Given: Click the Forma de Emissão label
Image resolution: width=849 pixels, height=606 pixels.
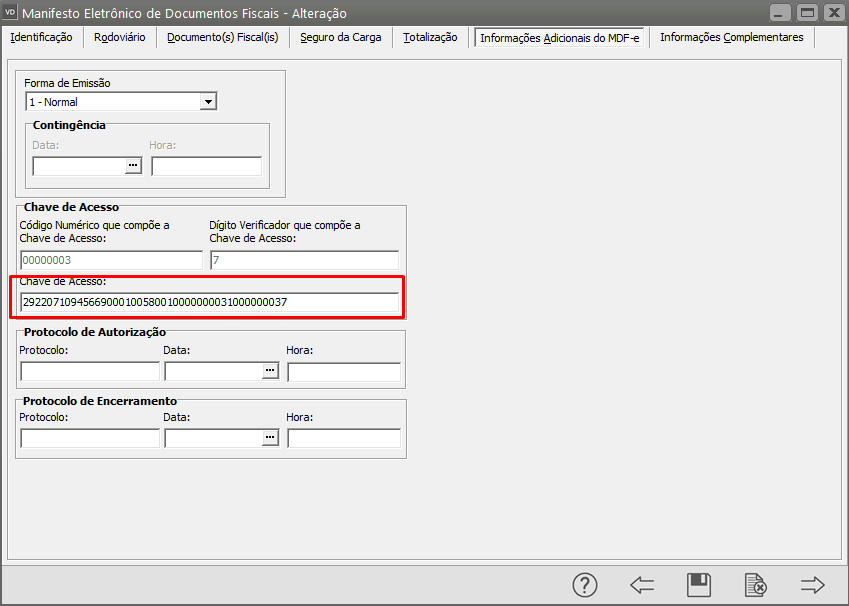Looking at the screenshot, I should click(67, 83).
